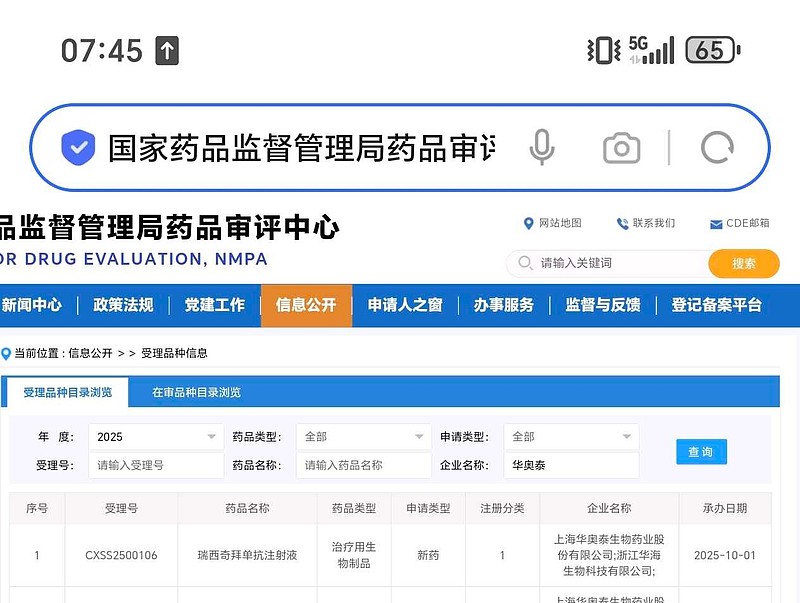
Task: Click the 序号 column header
Action: 37,508
